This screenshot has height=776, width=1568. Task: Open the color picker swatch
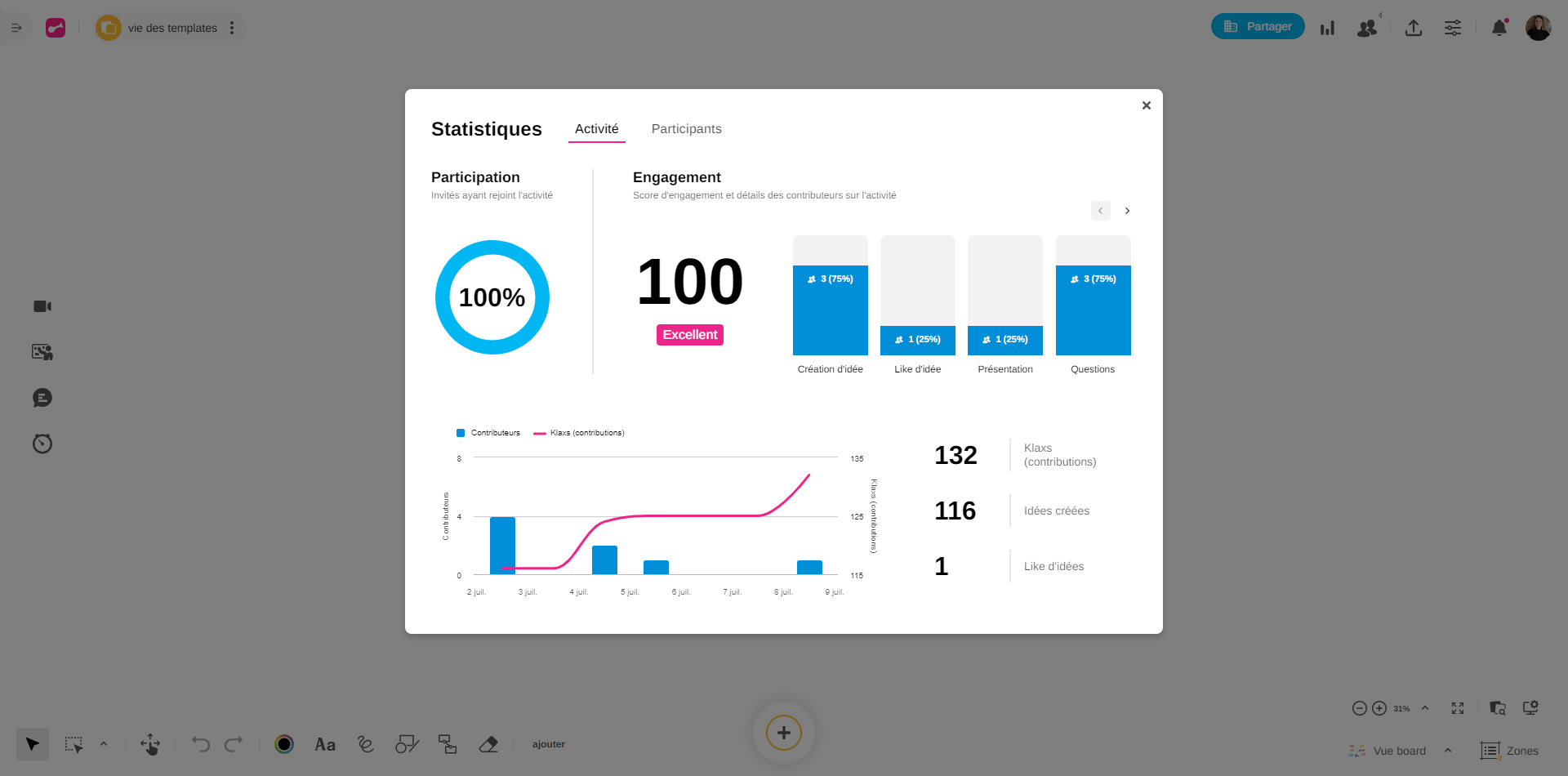(x=284, y=744)
